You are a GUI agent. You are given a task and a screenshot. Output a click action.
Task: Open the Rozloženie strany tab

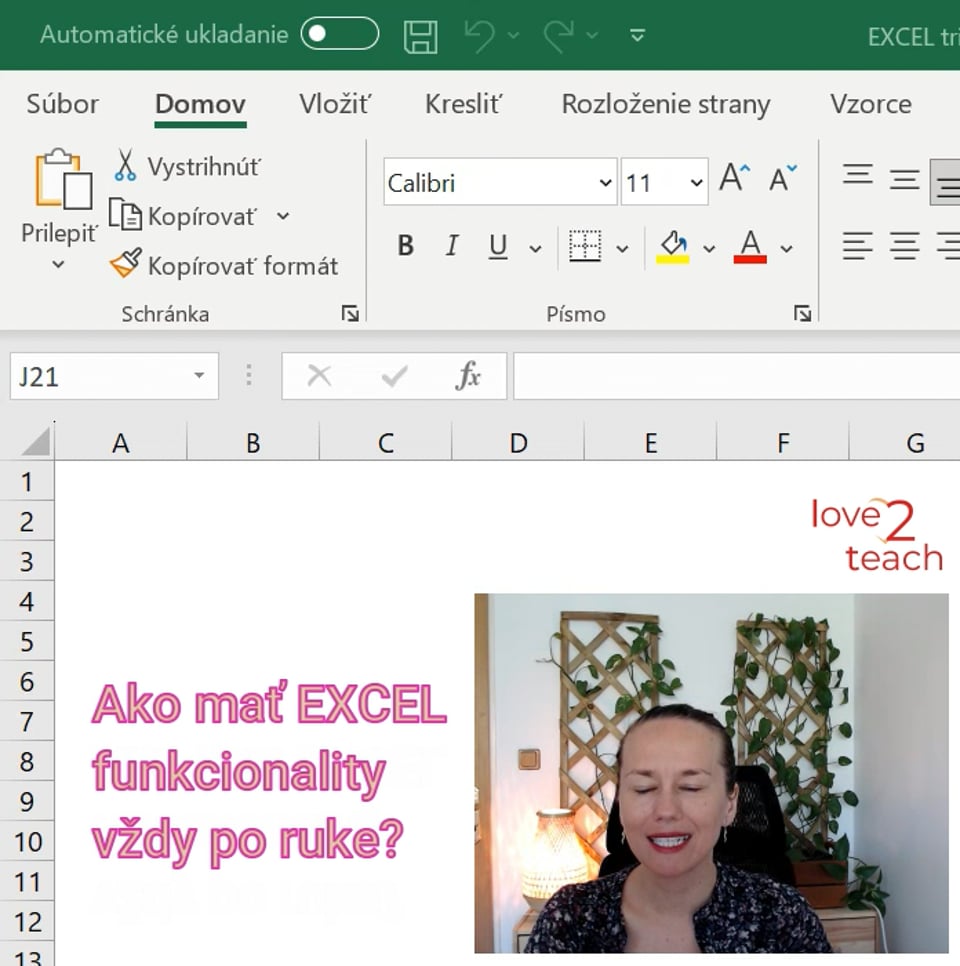click(665, 104)
